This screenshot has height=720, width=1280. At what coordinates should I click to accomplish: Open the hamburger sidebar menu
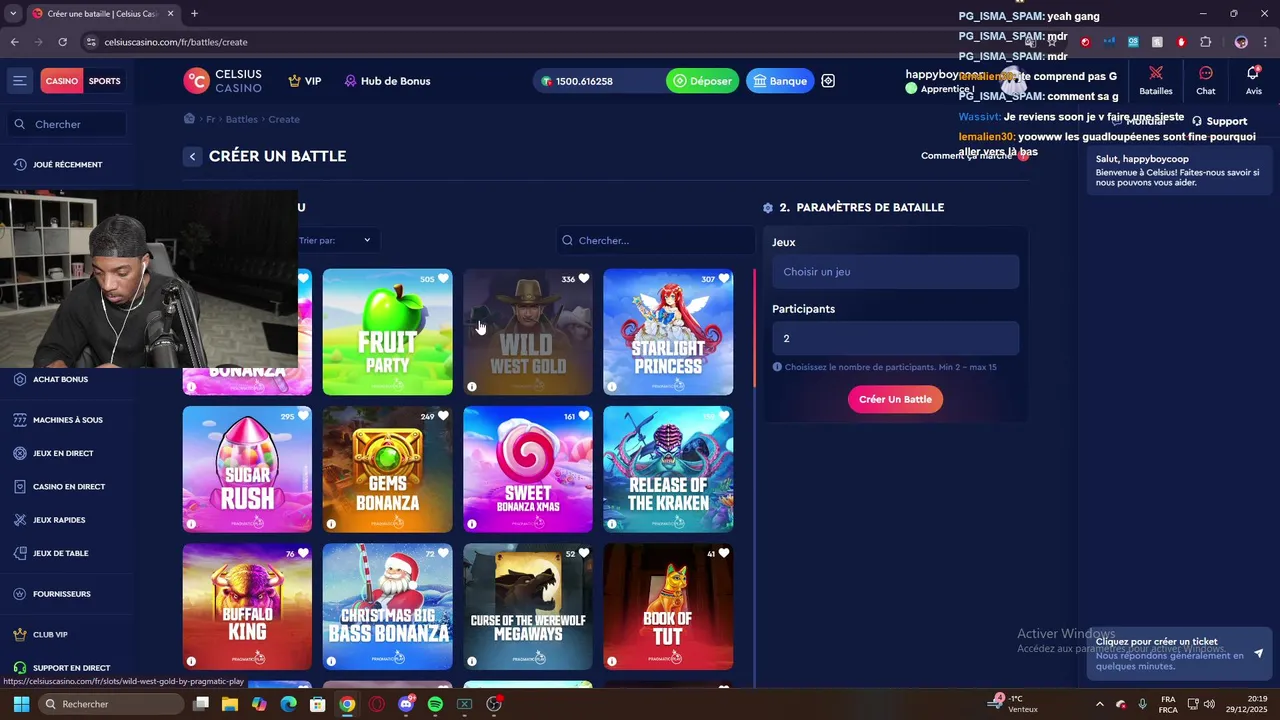point(19,81)
